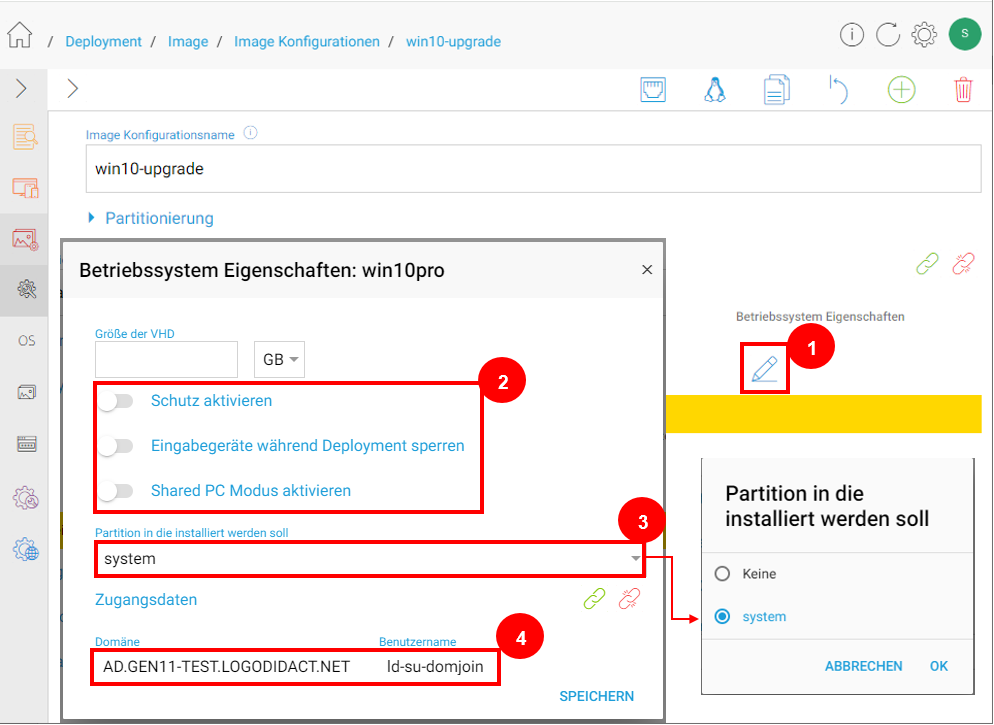This screenshot has width=994, height=725.
Task: Click info icon beside Image Konfigurationsname
Action: 250,133
